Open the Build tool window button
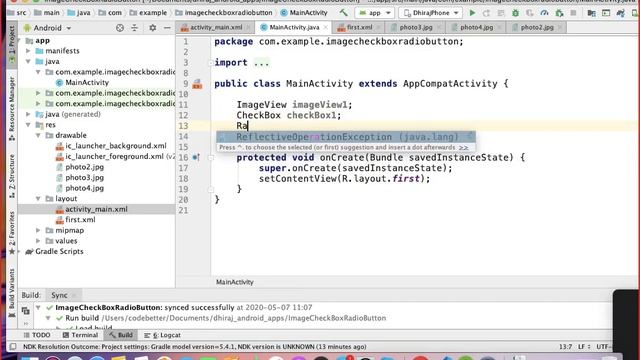The width and height of the screenshot is (640, 360). (x=121, y=335)
